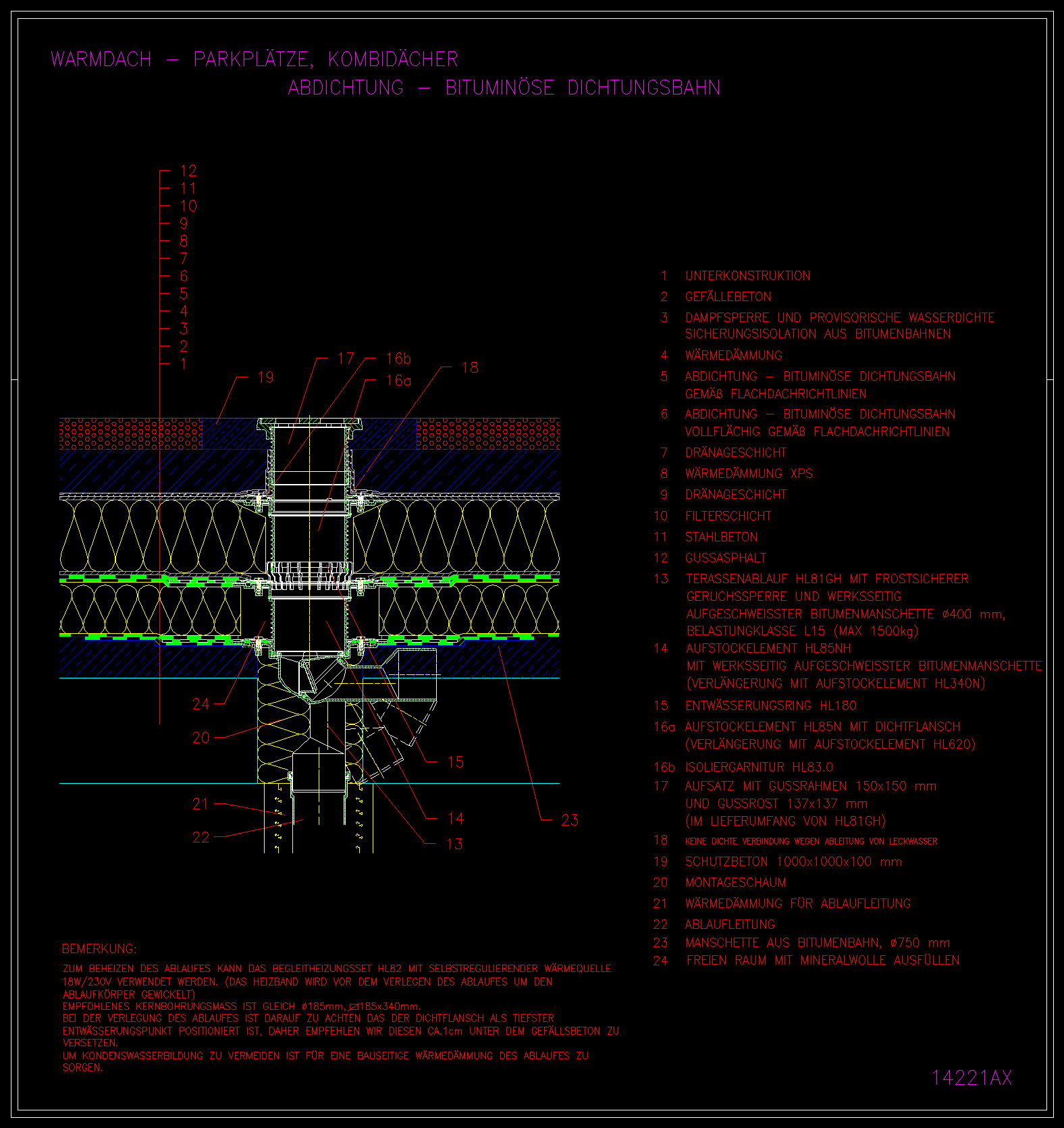
Task: Select legend entry 'SCHUTZBETON 1000x1000x100 mm'
Action: [x=794, y=861]
